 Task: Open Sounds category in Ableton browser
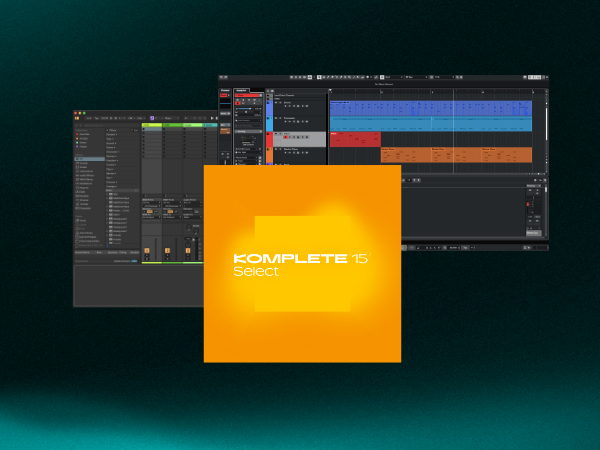pyautogui.click(x=83, y=163)
